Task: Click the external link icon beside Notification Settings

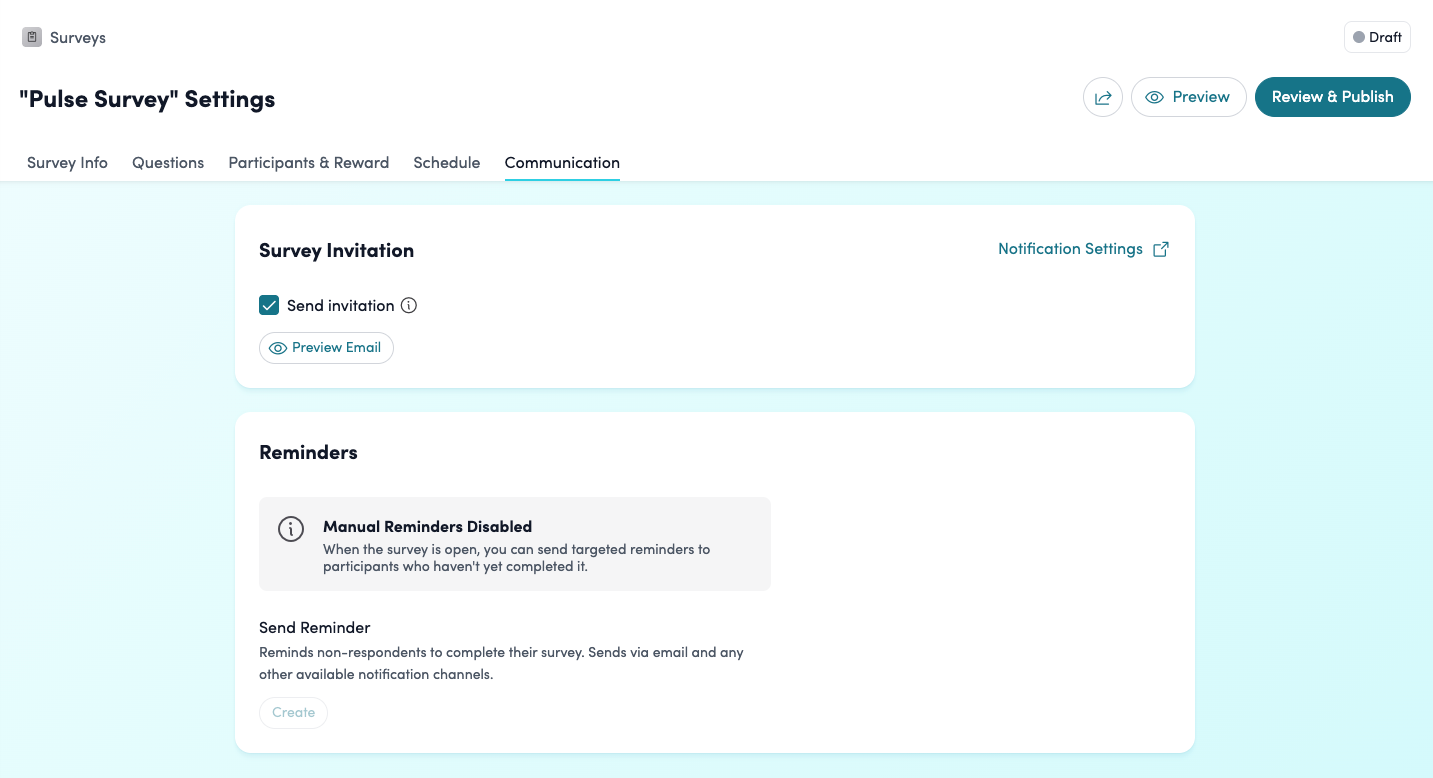Action: click(x=1161, y=249)
